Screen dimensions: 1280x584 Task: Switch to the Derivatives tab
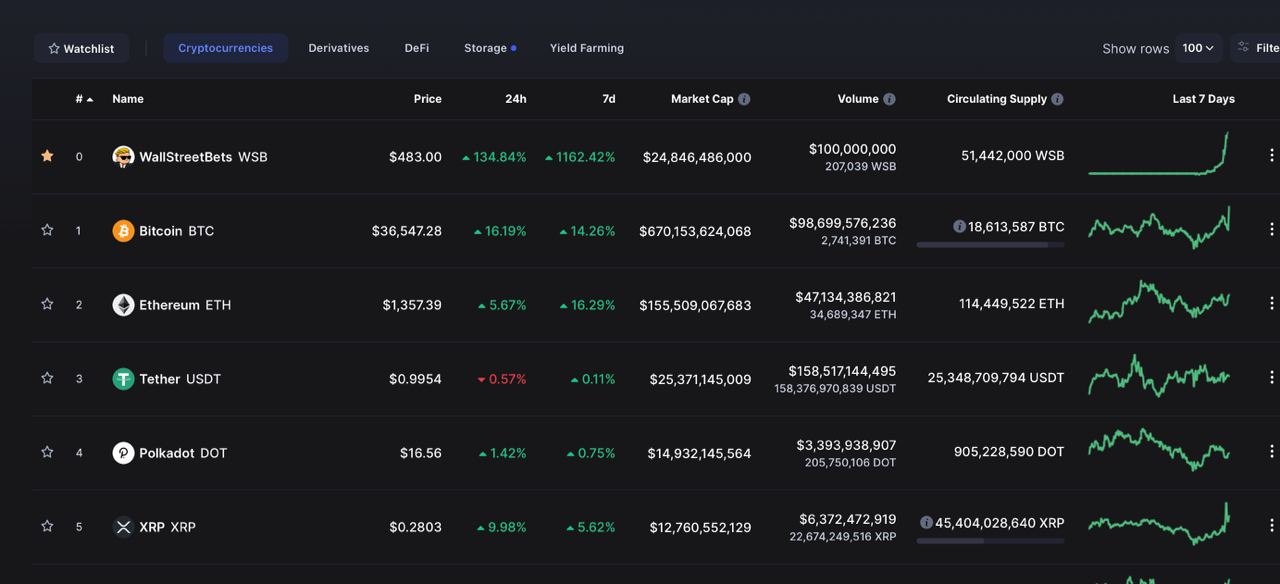339,48
